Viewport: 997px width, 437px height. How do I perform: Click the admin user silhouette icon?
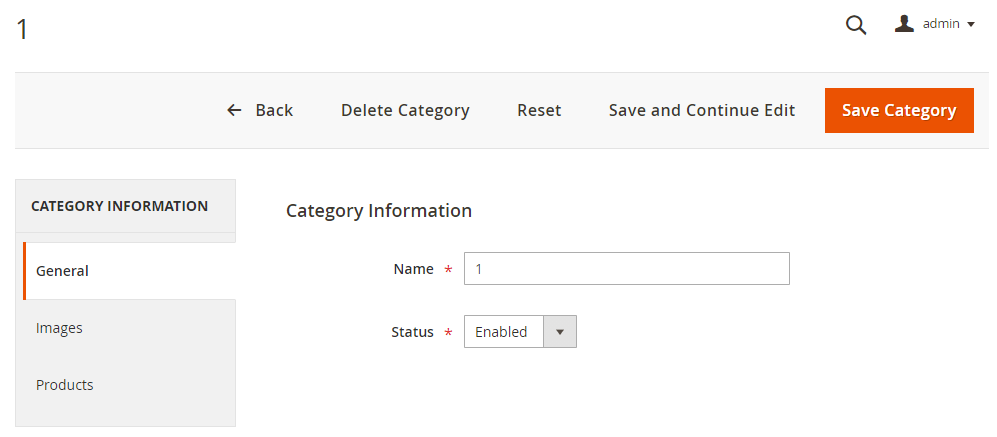(x=904, y=24)
